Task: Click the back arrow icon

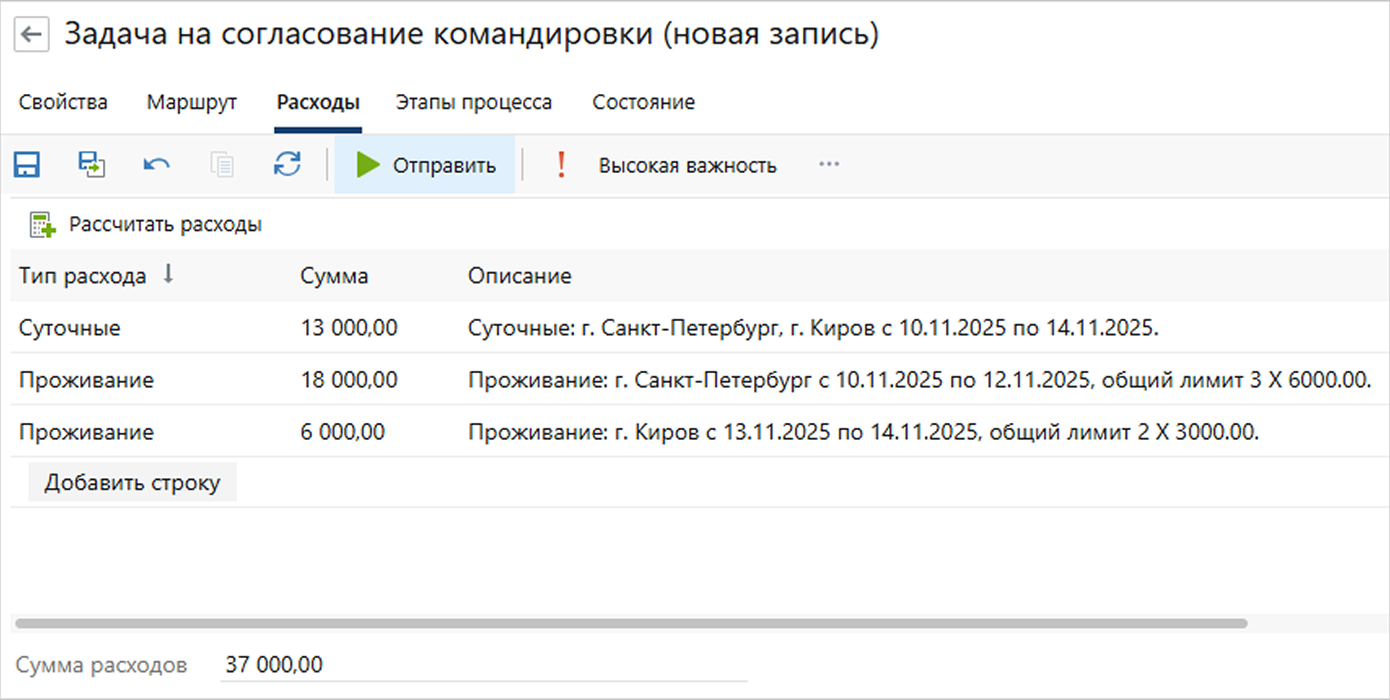Action: (x=32, y=35)
